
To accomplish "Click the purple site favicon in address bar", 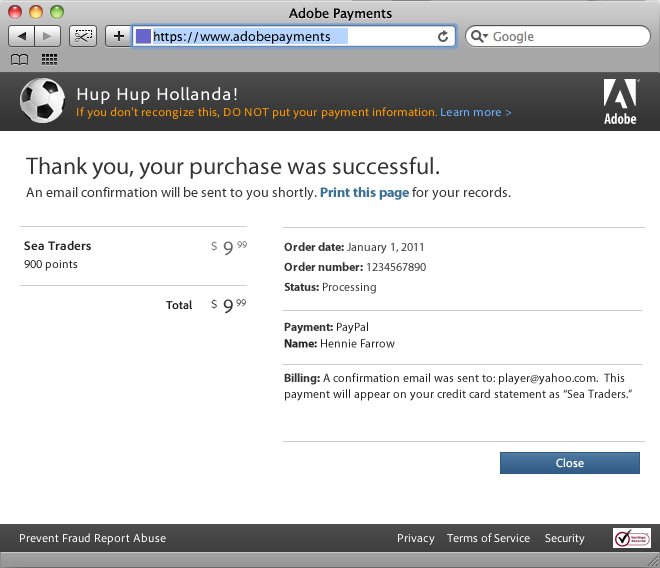I will point(143,36).
